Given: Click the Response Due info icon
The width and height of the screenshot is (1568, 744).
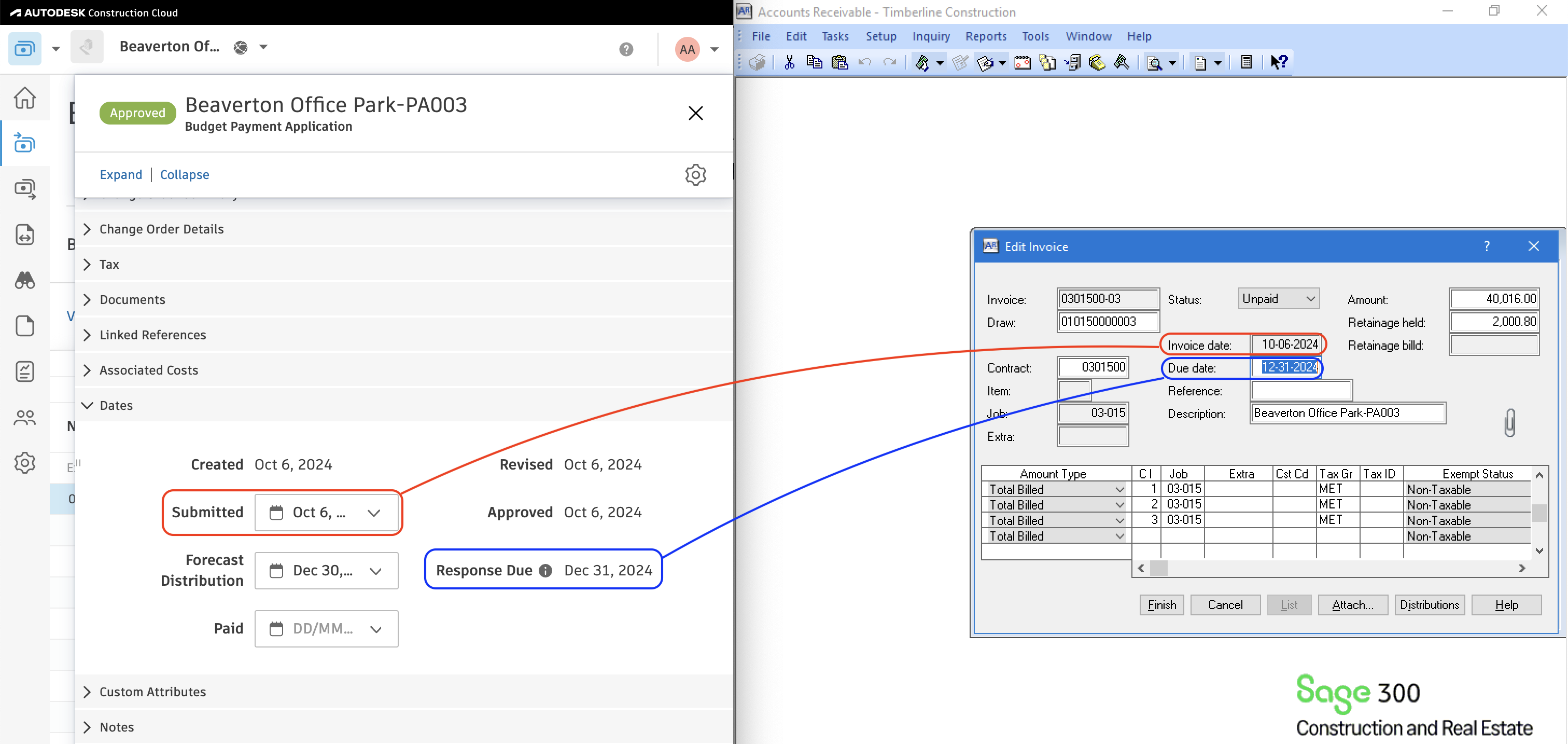Looking at the screenshot, I should 545,571.
